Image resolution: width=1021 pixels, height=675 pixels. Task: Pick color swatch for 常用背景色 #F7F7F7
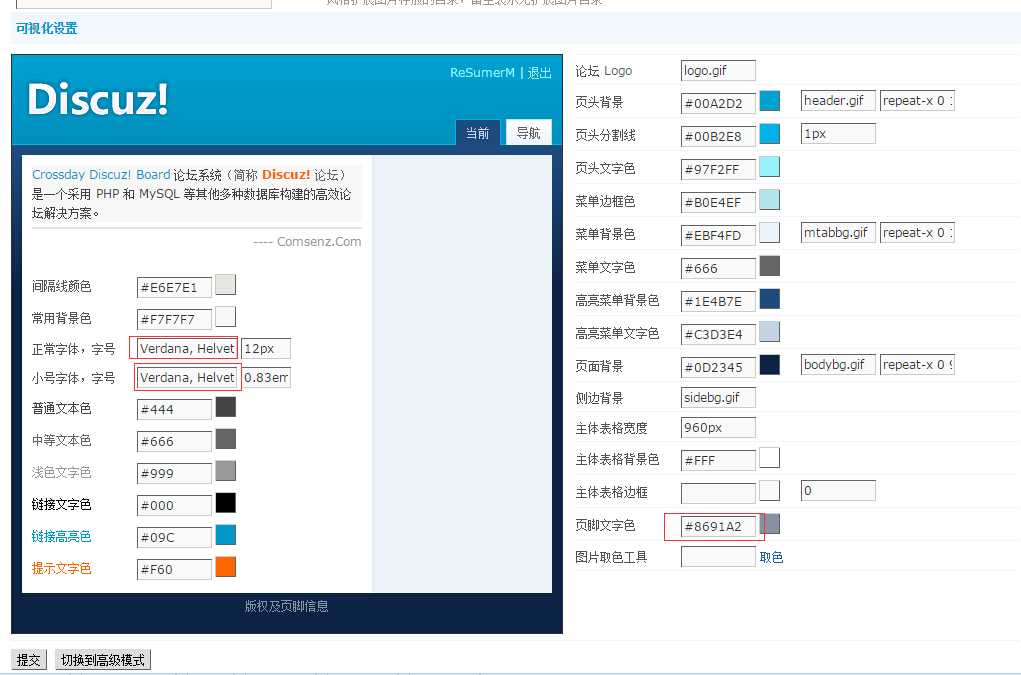225,317
